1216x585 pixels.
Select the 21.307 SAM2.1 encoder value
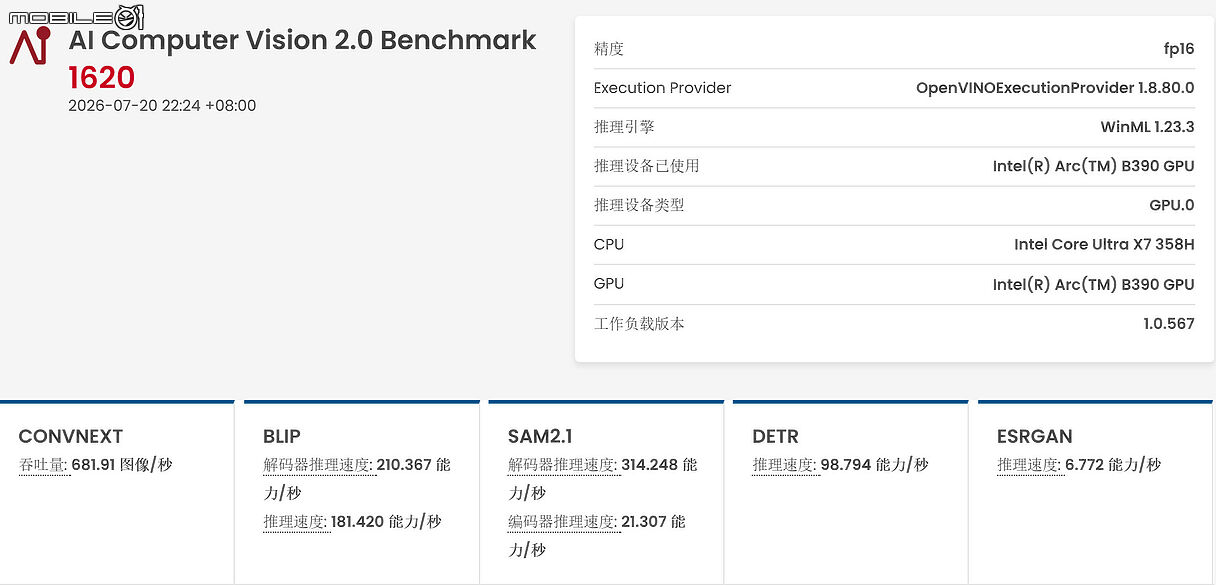[644, 522]
